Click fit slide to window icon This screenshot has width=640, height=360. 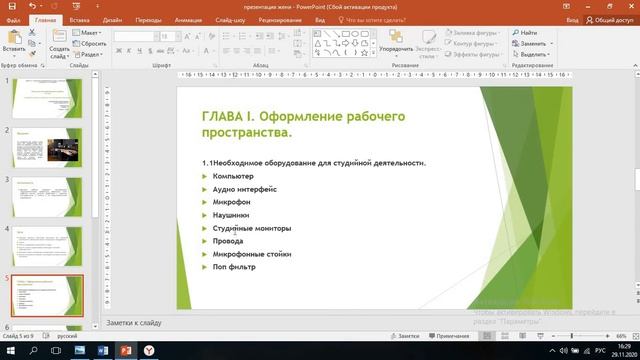(636, 336)
